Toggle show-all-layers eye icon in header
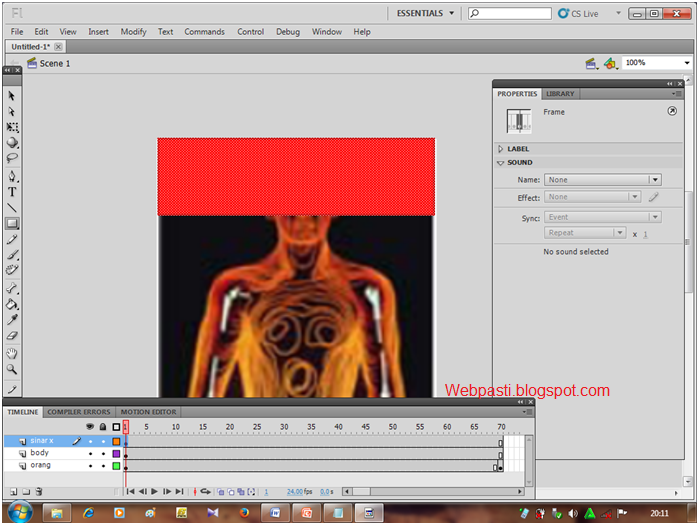Screen dimensions: 699x525 [x=90, y=427]
